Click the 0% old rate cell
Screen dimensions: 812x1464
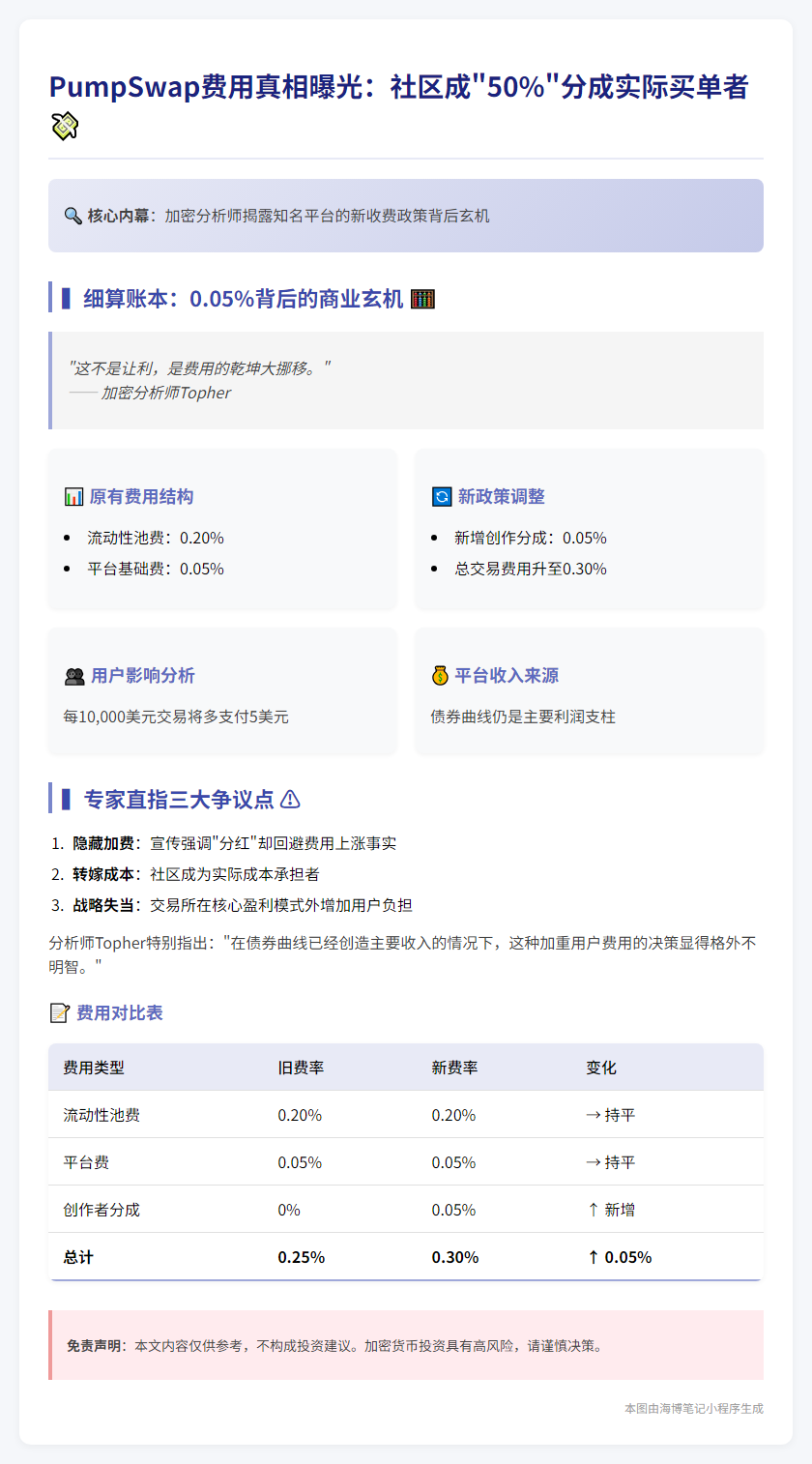[289, 1210]
